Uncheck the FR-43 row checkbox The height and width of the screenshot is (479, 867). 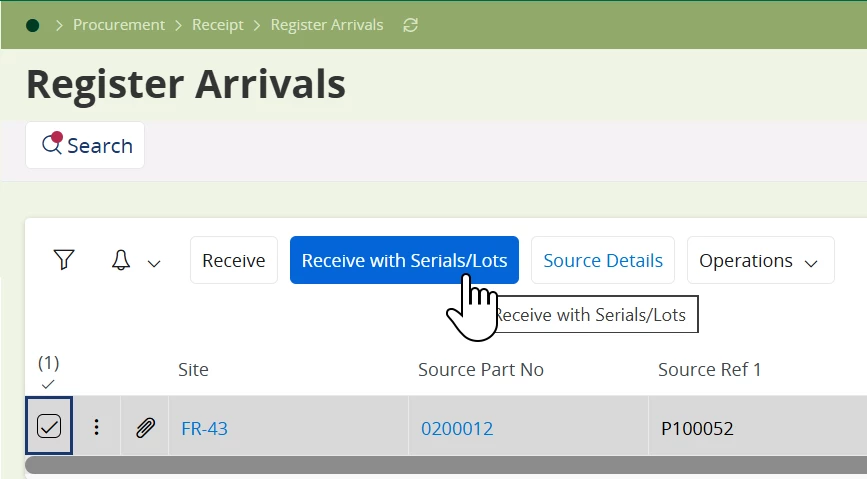pos(49,427)
